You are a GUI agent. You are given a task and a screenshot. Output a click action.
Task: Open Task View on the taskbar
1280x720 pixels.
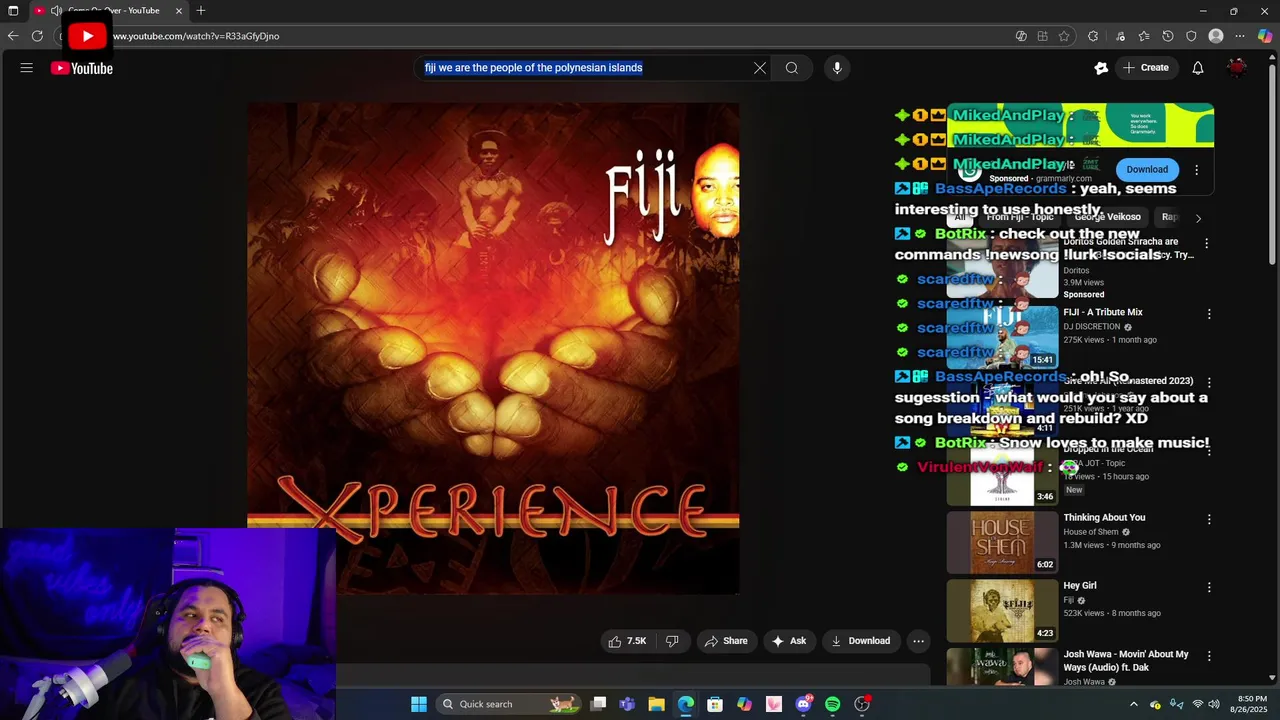[598, 704]
